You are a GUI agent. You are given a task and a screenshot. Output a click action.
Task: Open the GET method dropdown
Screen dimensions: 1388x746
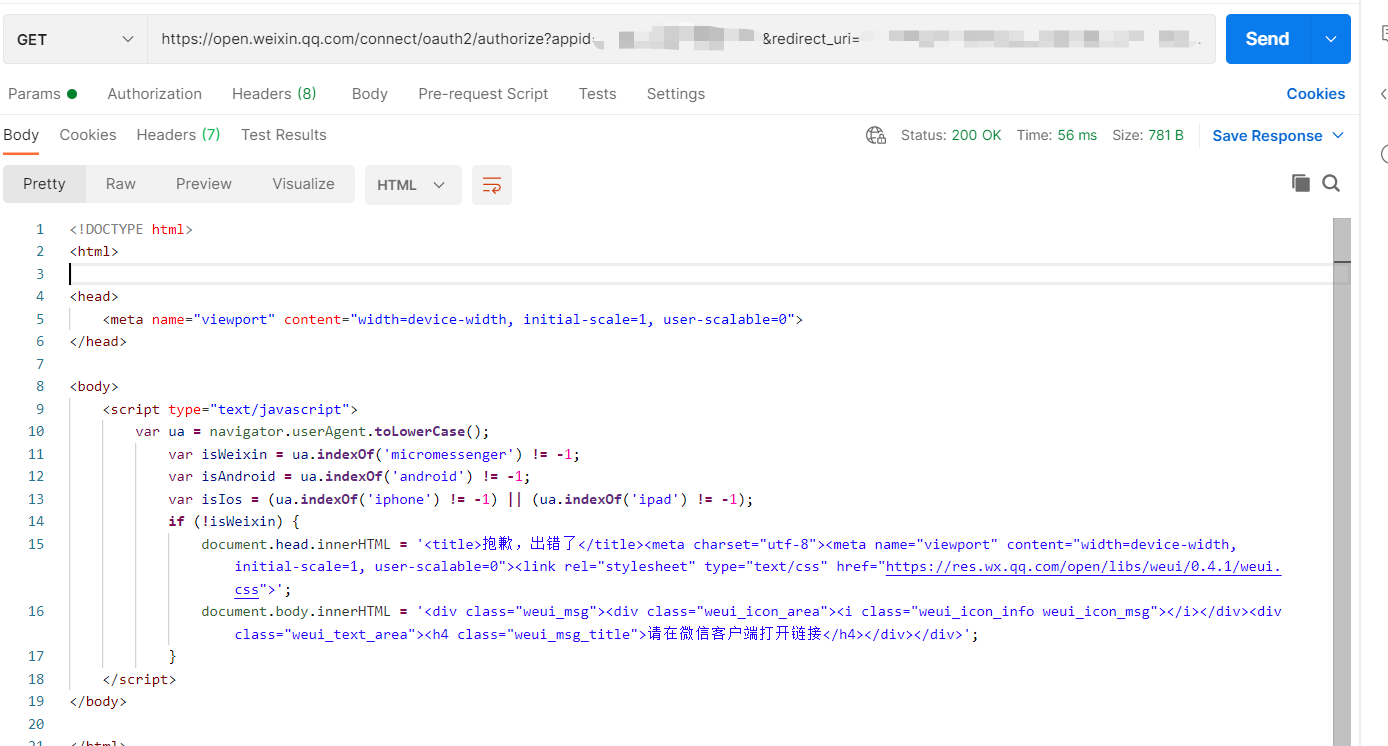point(75,39)
